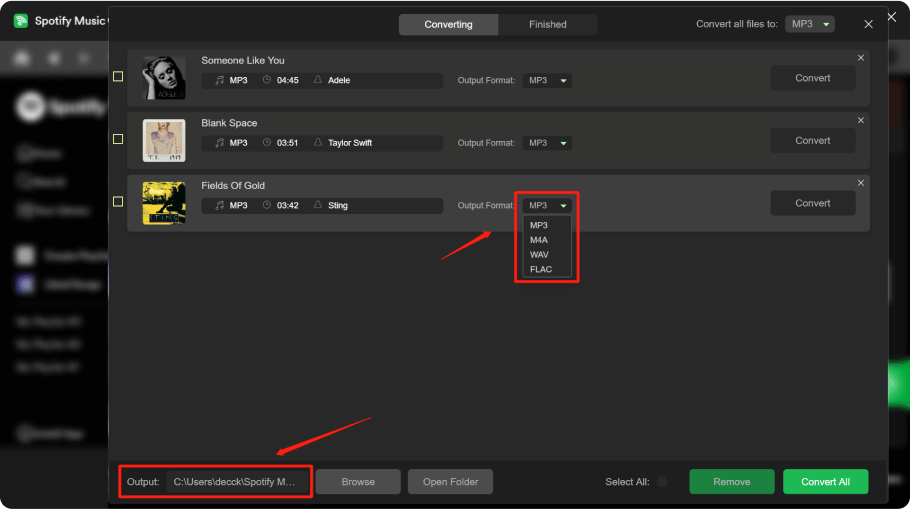Tick the checkbox for Blank Space
This screenshot has width=910, height=509.
[x=118, y=139]
